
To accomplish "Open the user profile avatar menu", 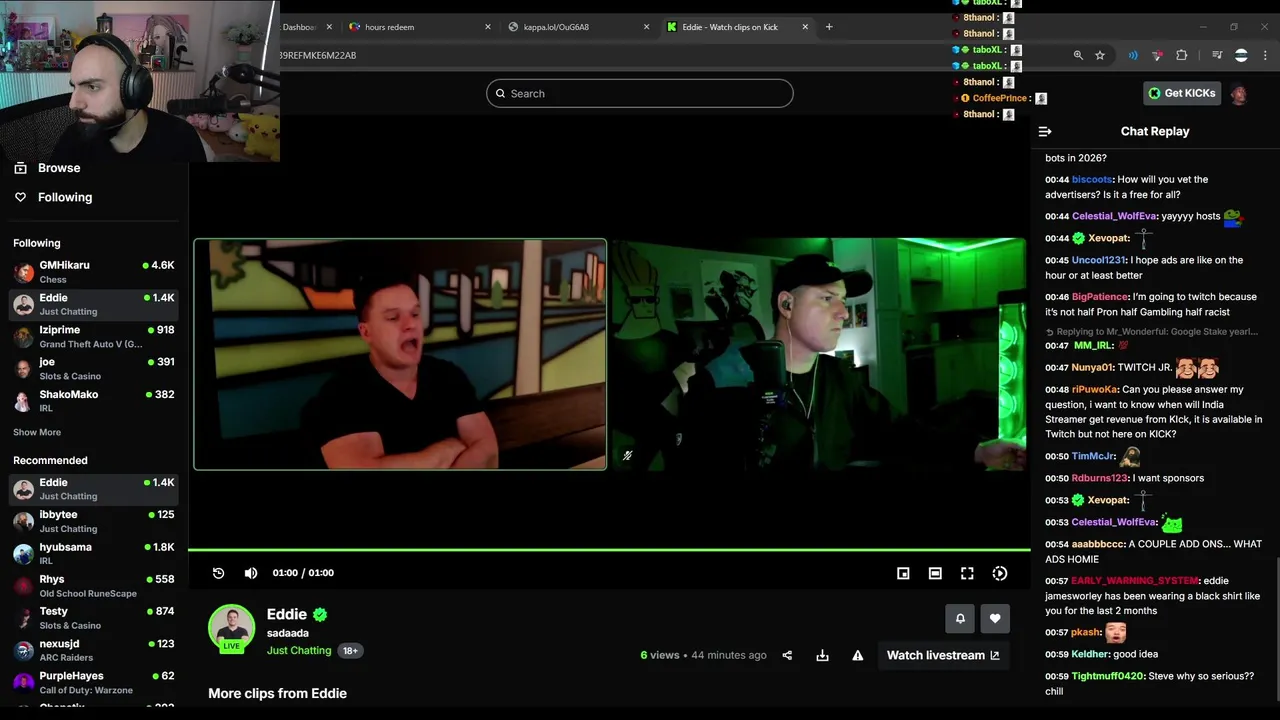I will coord(1239,93).
